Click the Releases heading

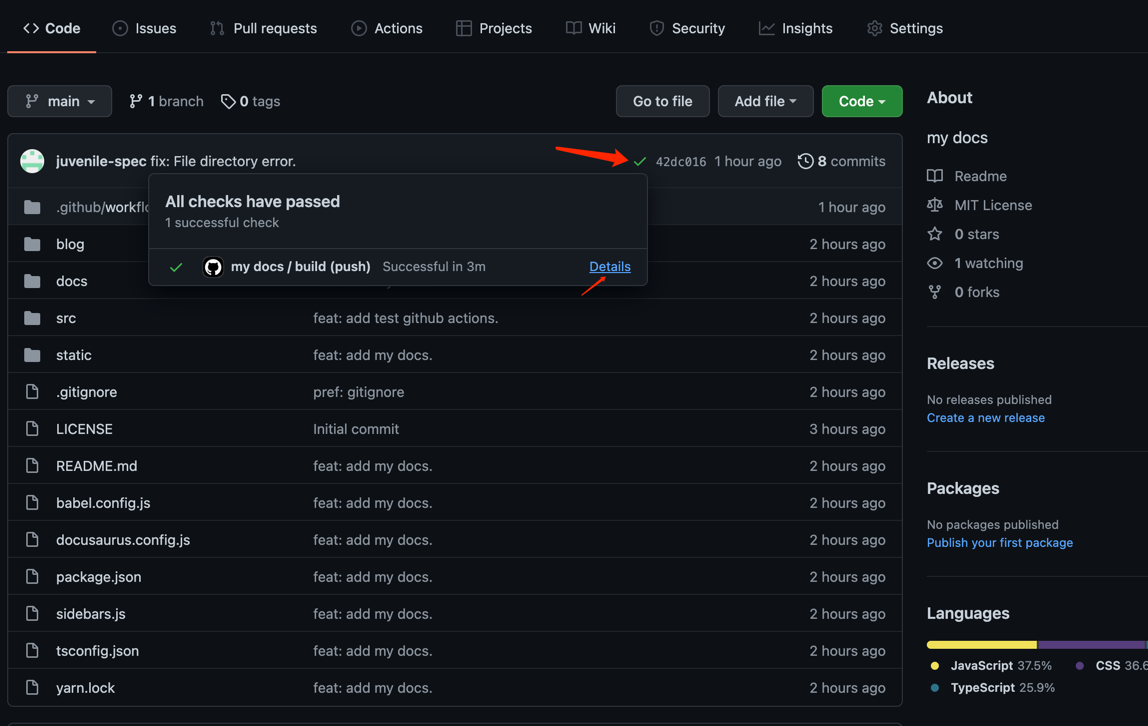tap(961, 364)
